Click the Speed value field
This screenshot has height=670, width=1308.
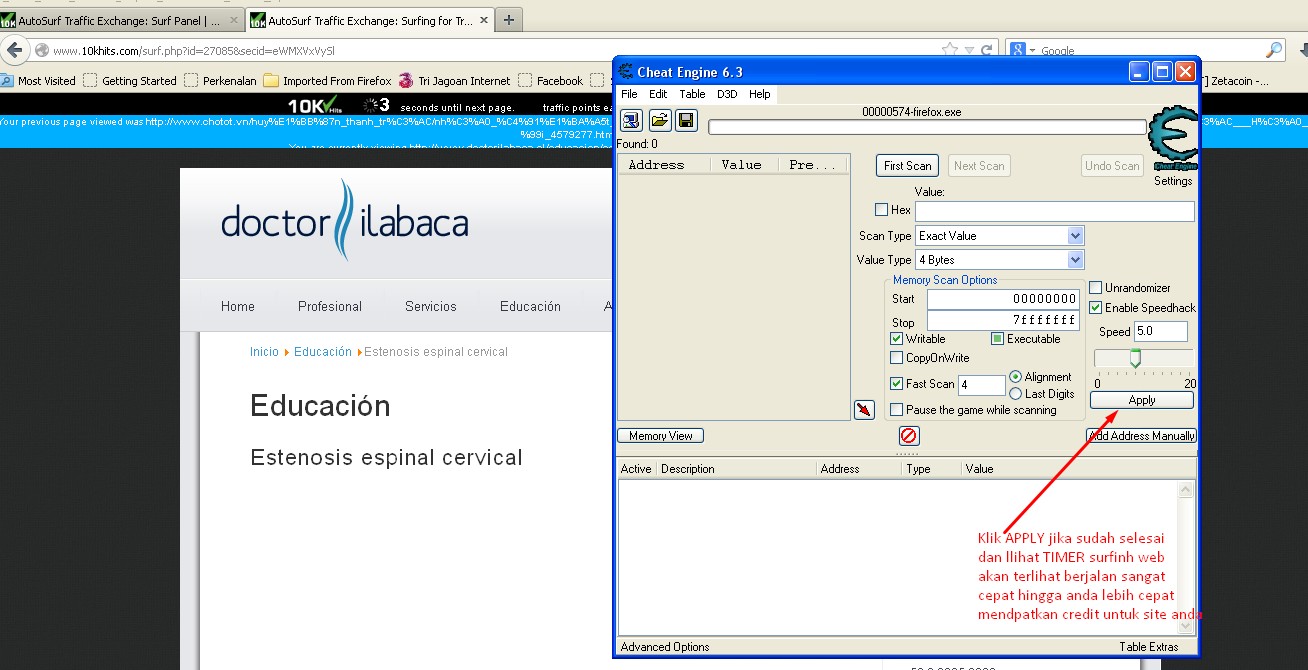click(x=1161, y=331)
